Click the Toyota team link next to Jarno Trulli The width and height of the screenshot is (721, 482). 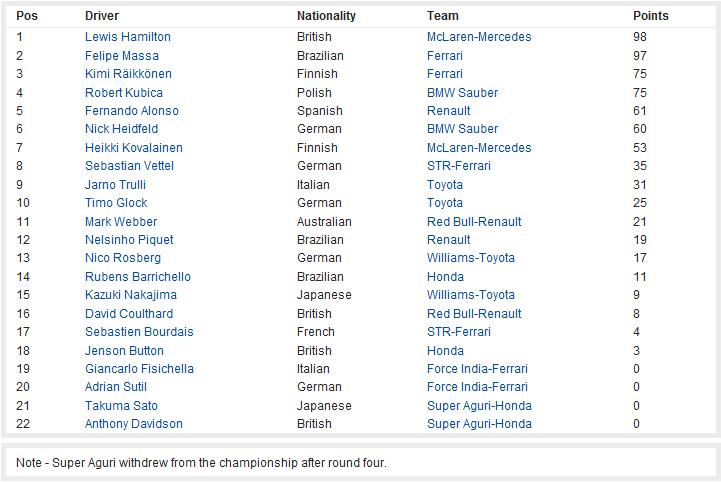point(445,185)
